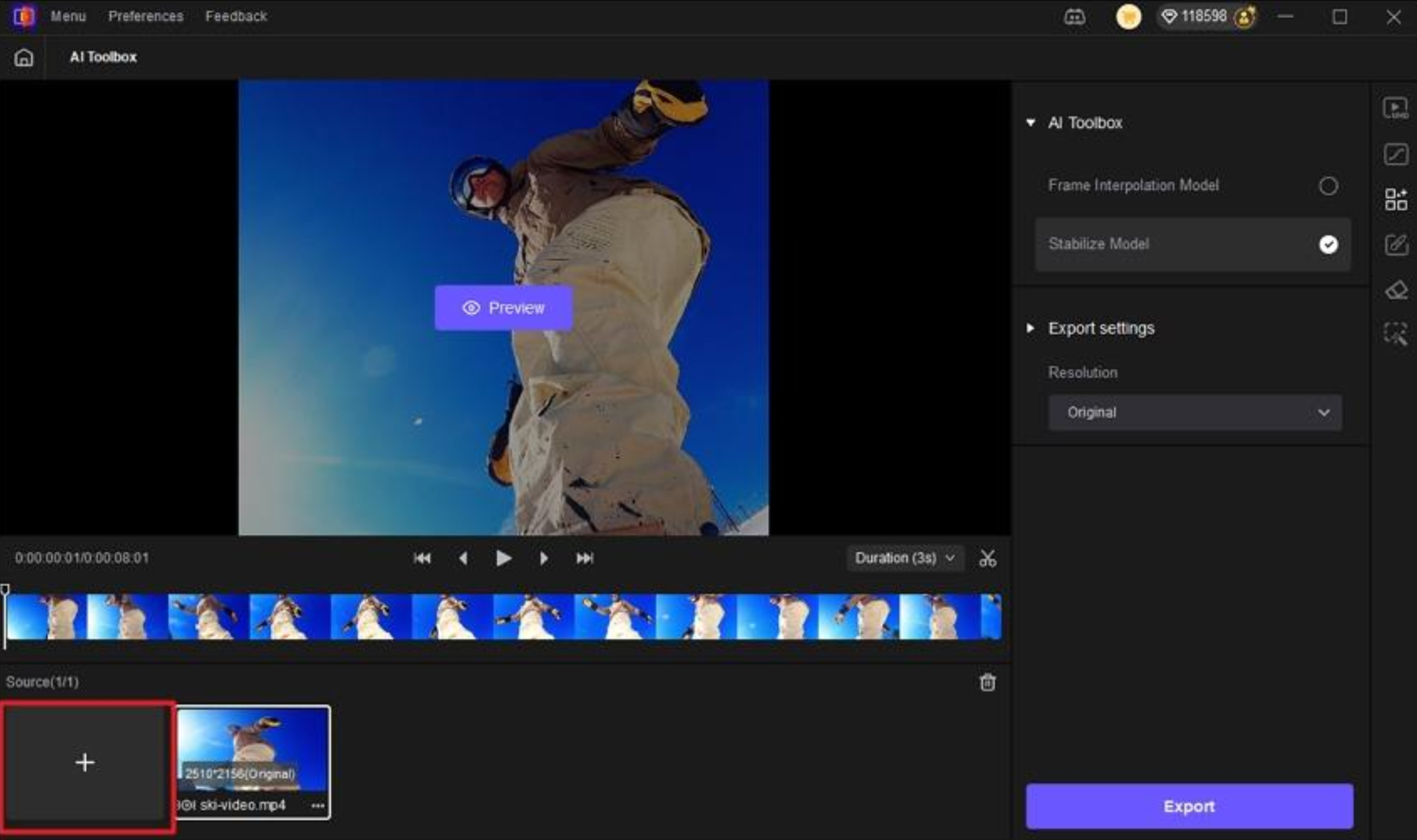Click the Discord icon in the title bar
The image size is (1417, 840).
(x=1075, y=17)
